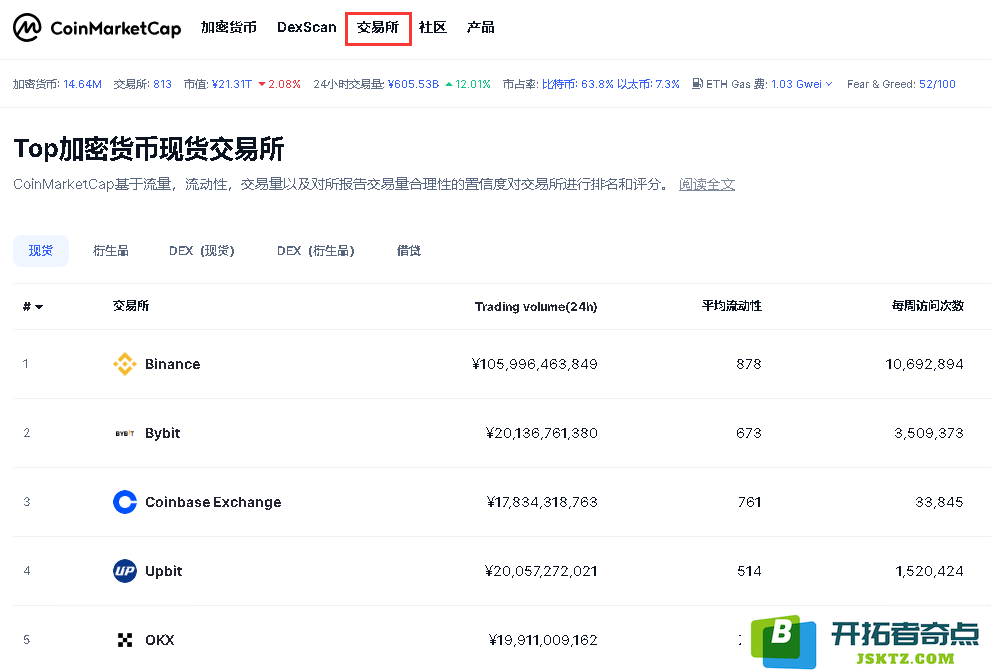This screenshot has height=672, width=991.
Task: Click the 2.08% market cap change
Action: coord(279,84)
